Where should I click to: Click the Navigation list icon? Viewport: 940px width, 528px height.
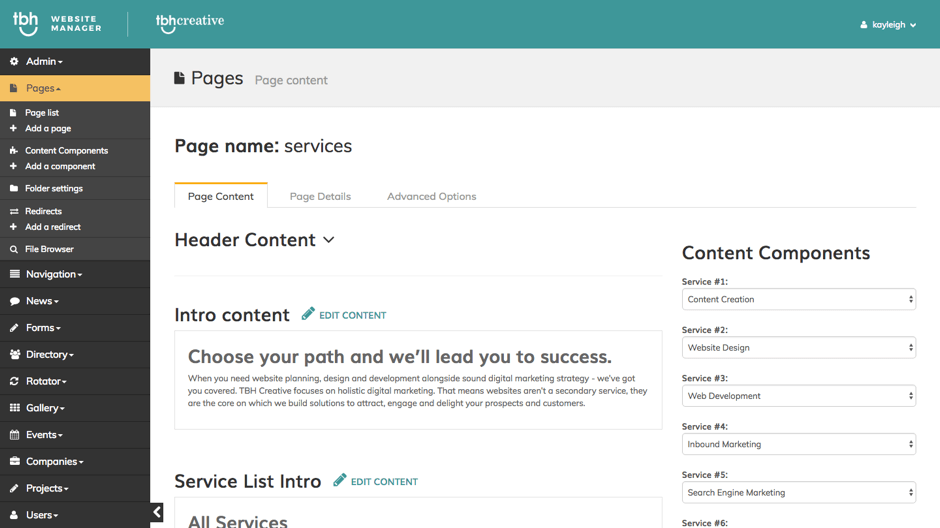[14, 274]
